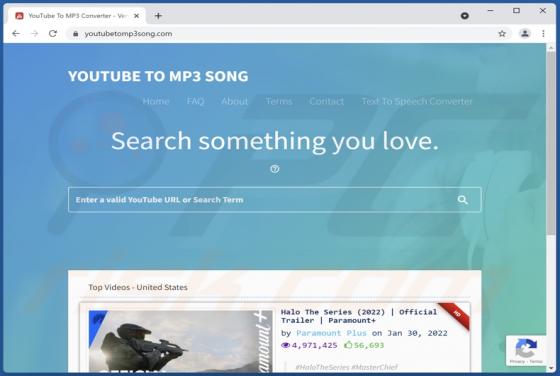The image size is (560, 376).
Task: Close the YouTube To MP3 Converter tab
Action: click(x=136, y=16)
